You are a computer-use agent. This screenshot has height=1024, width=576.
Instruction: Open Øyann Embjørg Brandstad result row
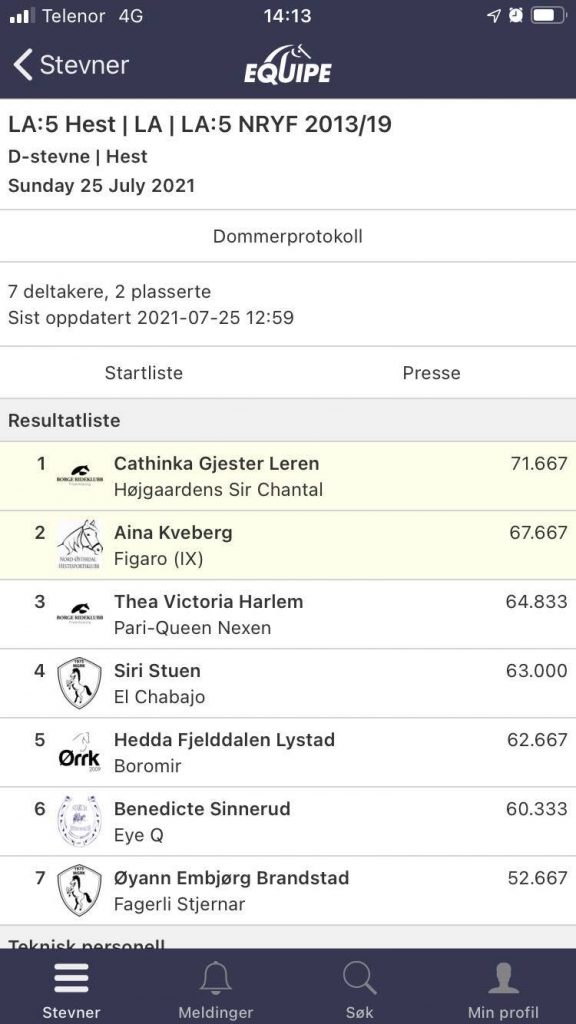pyautogui.click(x=288, y=890)
